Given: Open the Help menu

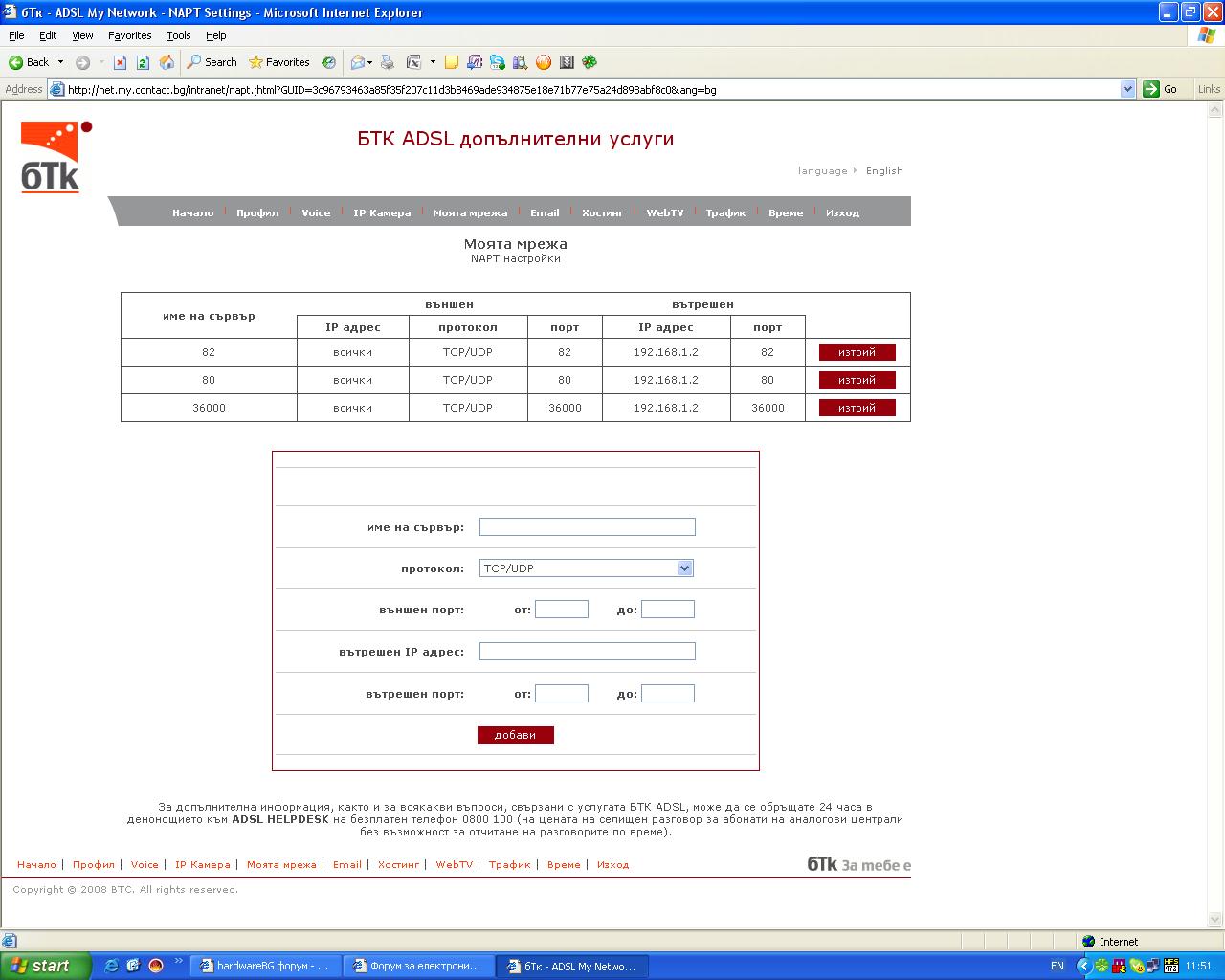Looking at the screenshot, I should click(216, 35).
